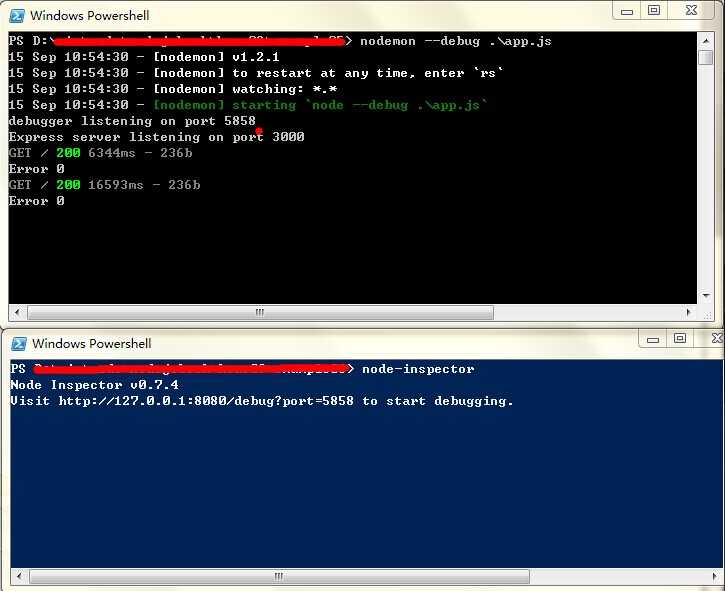Click the http://127.0.0.1:8080/debug?port=5858 URL
This screenshot has width=725, height=591.
[206, 401]
